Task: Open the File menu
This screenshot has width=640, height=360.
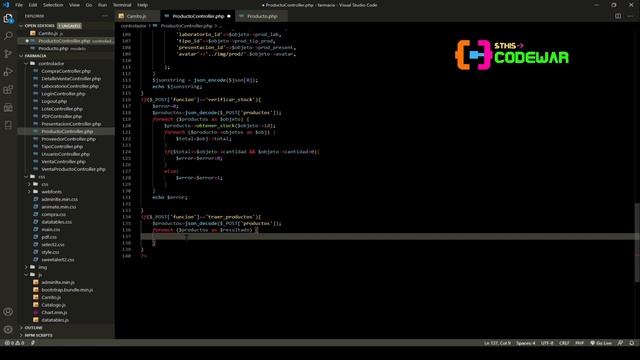Action: tap(19, 5)
